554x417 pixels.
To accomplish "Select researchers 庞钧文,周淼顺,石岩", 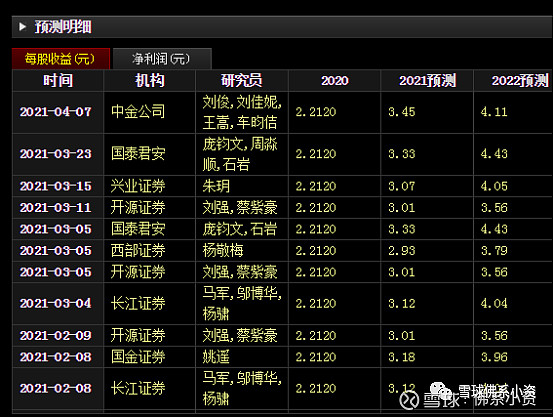I will pyautogui.click(x=240, y=154).
